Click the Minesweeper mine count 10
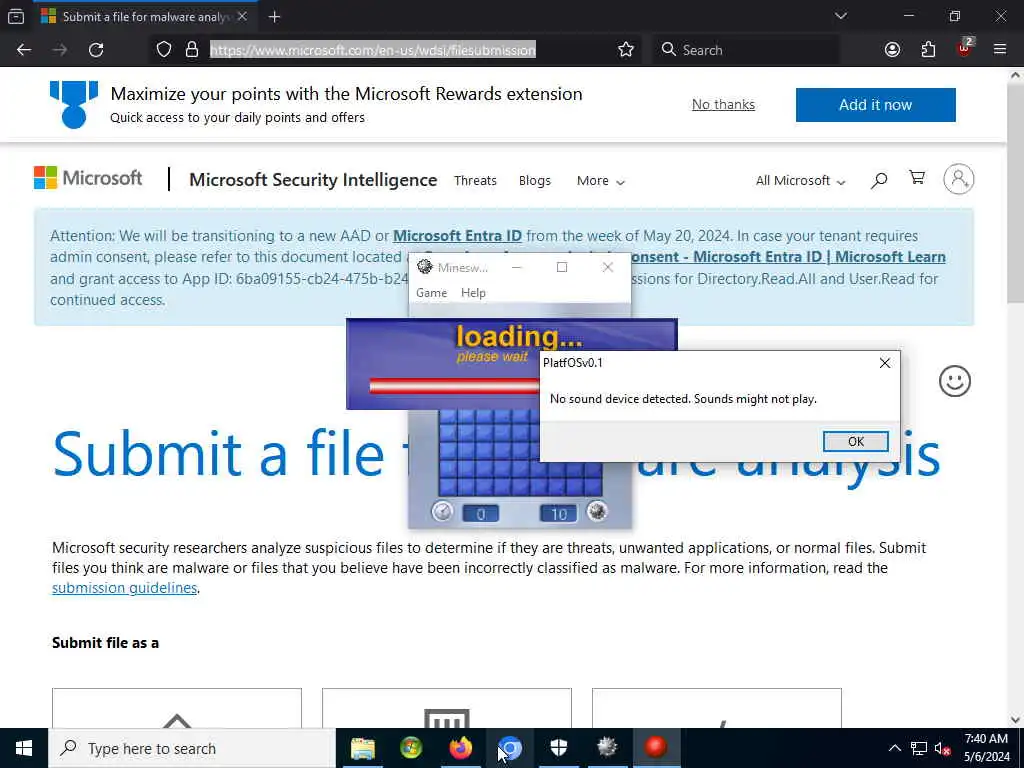The width and height of the screenshot is (1024, 768). (x=558, y=514)
